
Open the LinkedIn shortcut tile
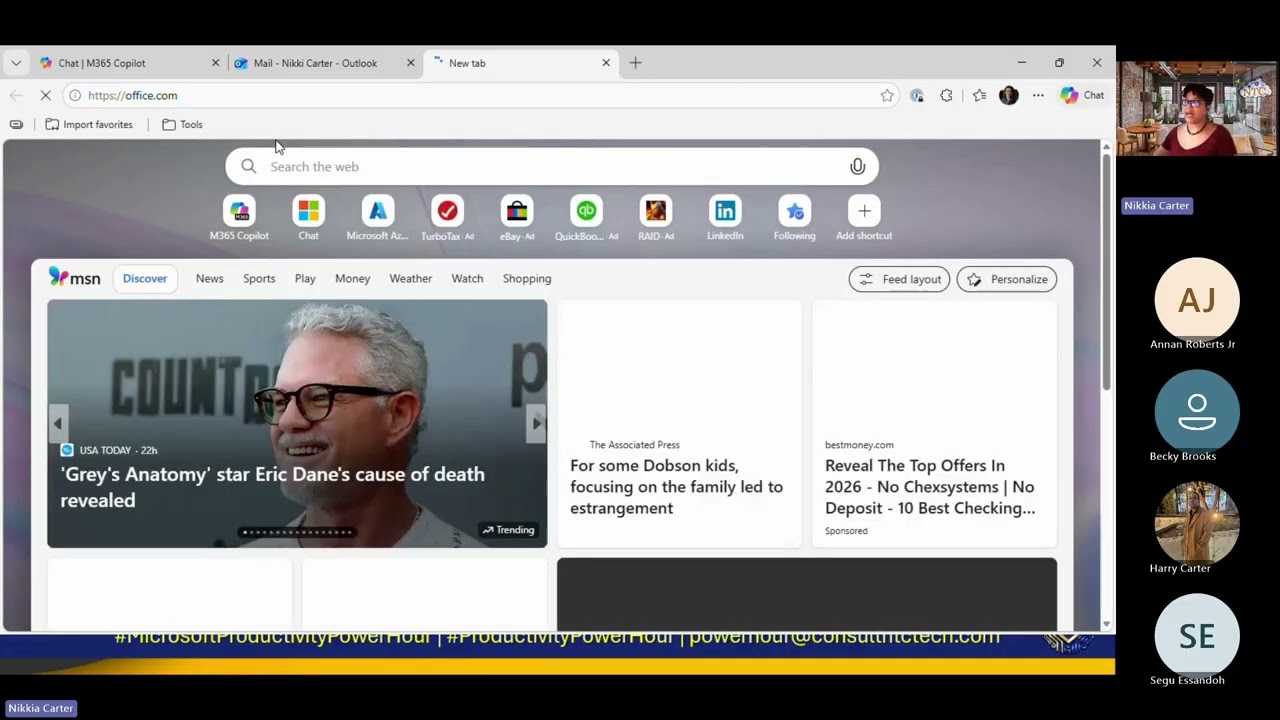[725, 218]
